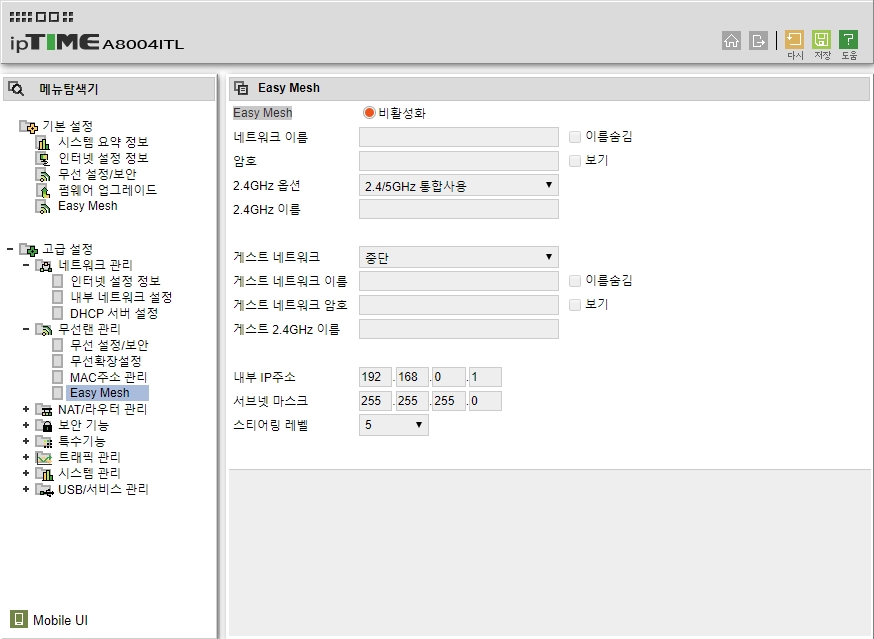Open 무선확장설정 menu item
Image resolution: width=874 pixels, height=639 pixels.
105,361
